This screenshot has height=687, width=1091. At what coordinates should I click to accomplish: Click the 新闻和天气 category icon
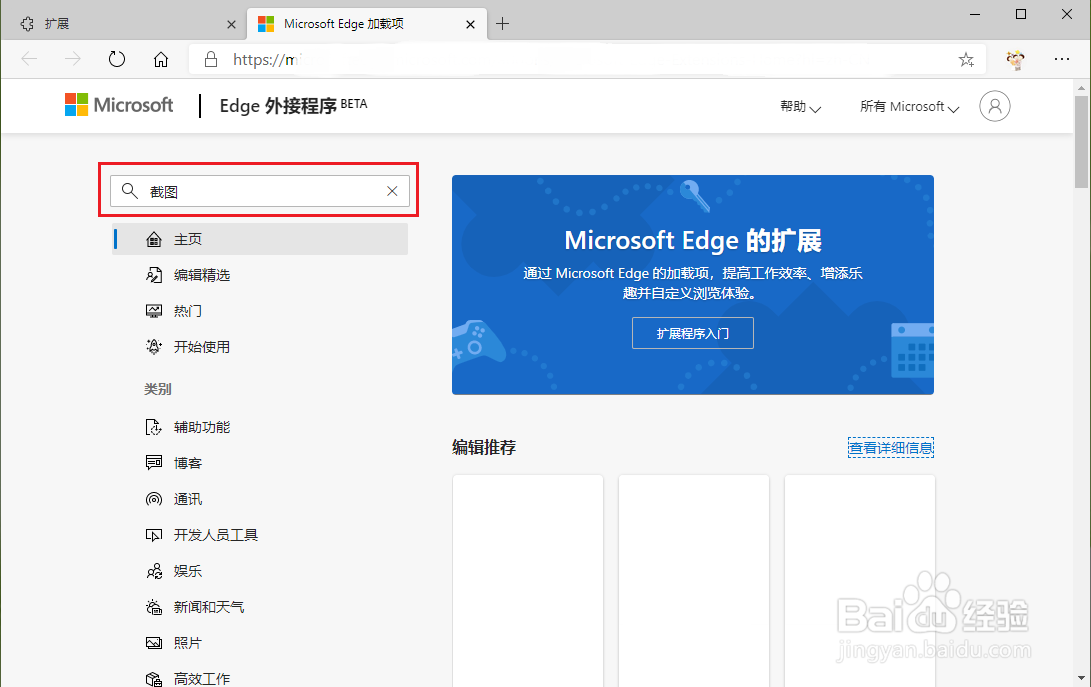click(x=154, y=607)
